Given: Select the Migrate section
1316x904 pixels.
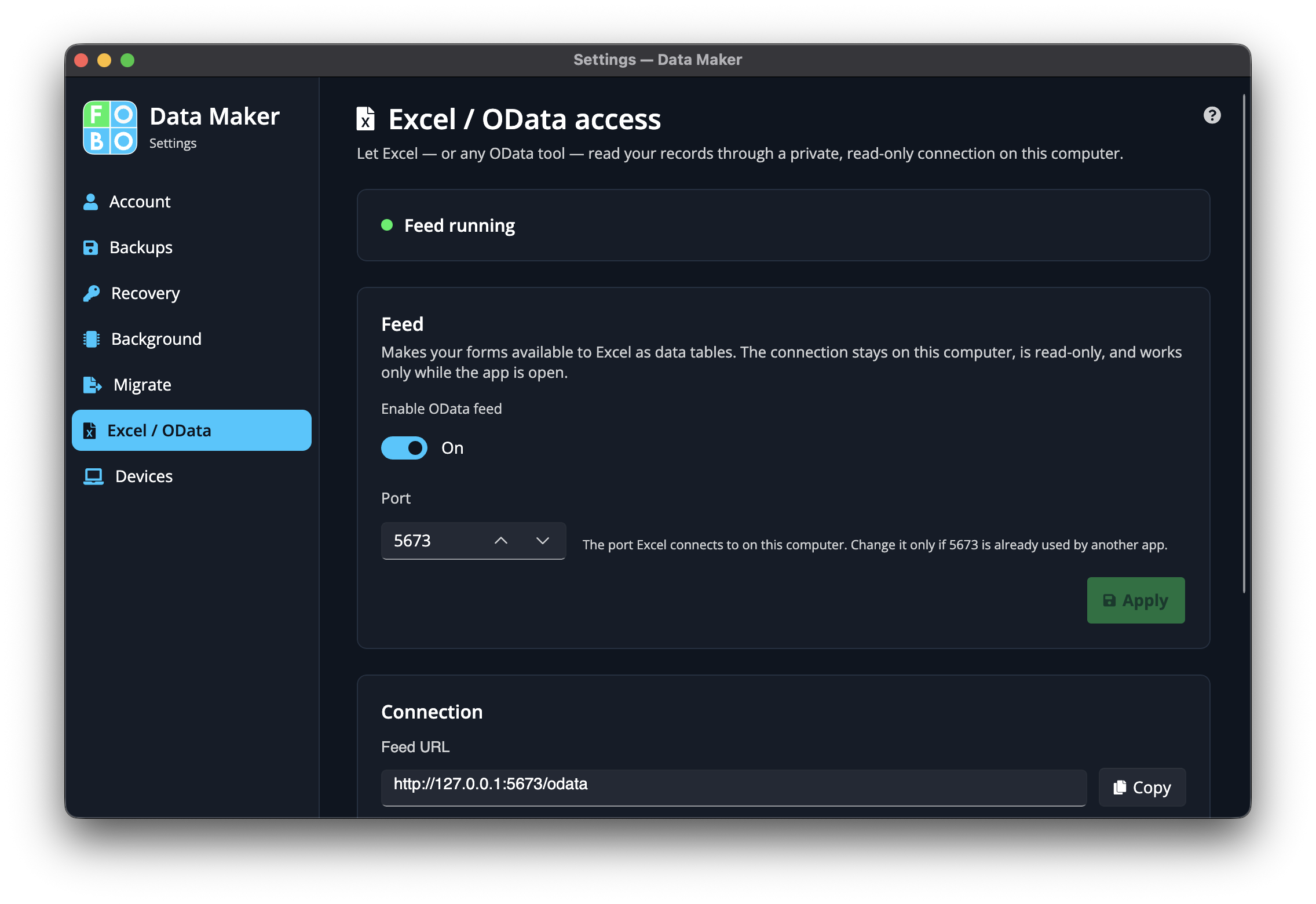Looking at the screenshot, I should (192, 385).
